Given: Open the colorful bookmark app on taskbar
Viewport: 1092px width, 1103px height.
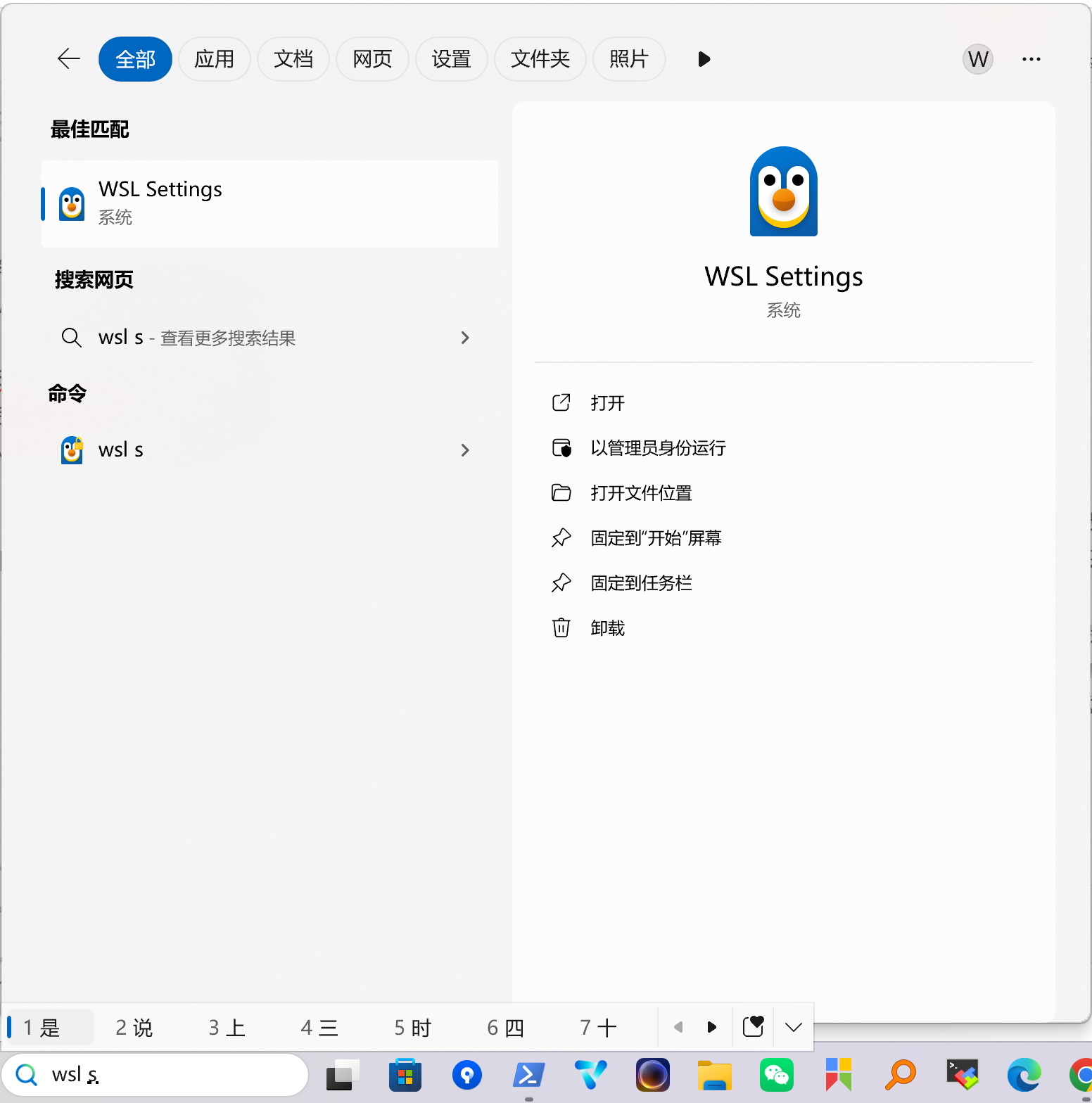Looking at the screenshot, I should pos(839,1075).
